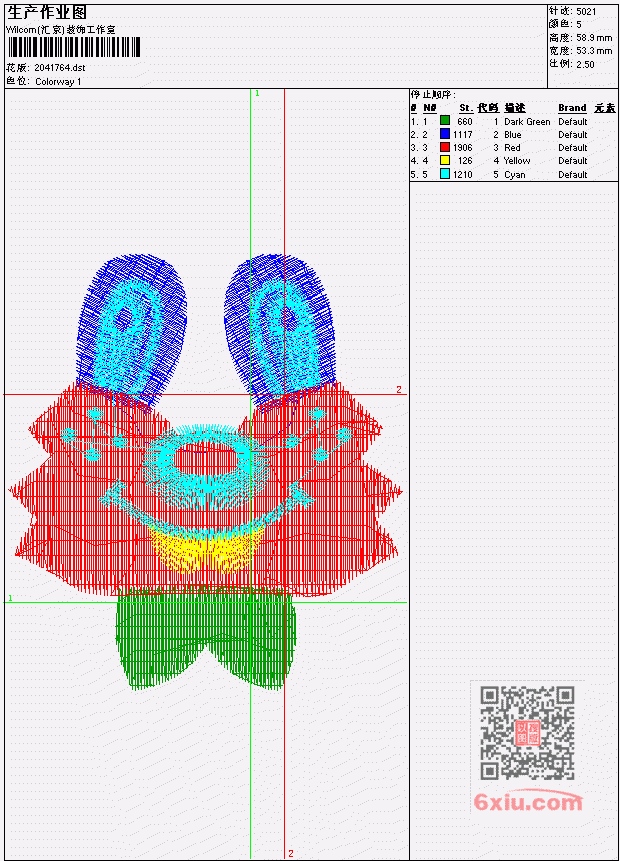The image size is (620, 861).
Task: Select the Dark Green color swatch
Action: pos(445,121)
